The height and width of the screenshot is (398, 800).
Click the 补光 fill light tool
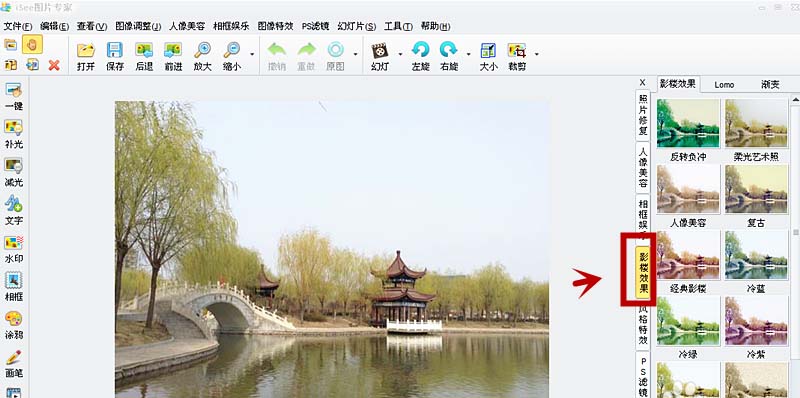pyautogui.click(x=14, y=135)
